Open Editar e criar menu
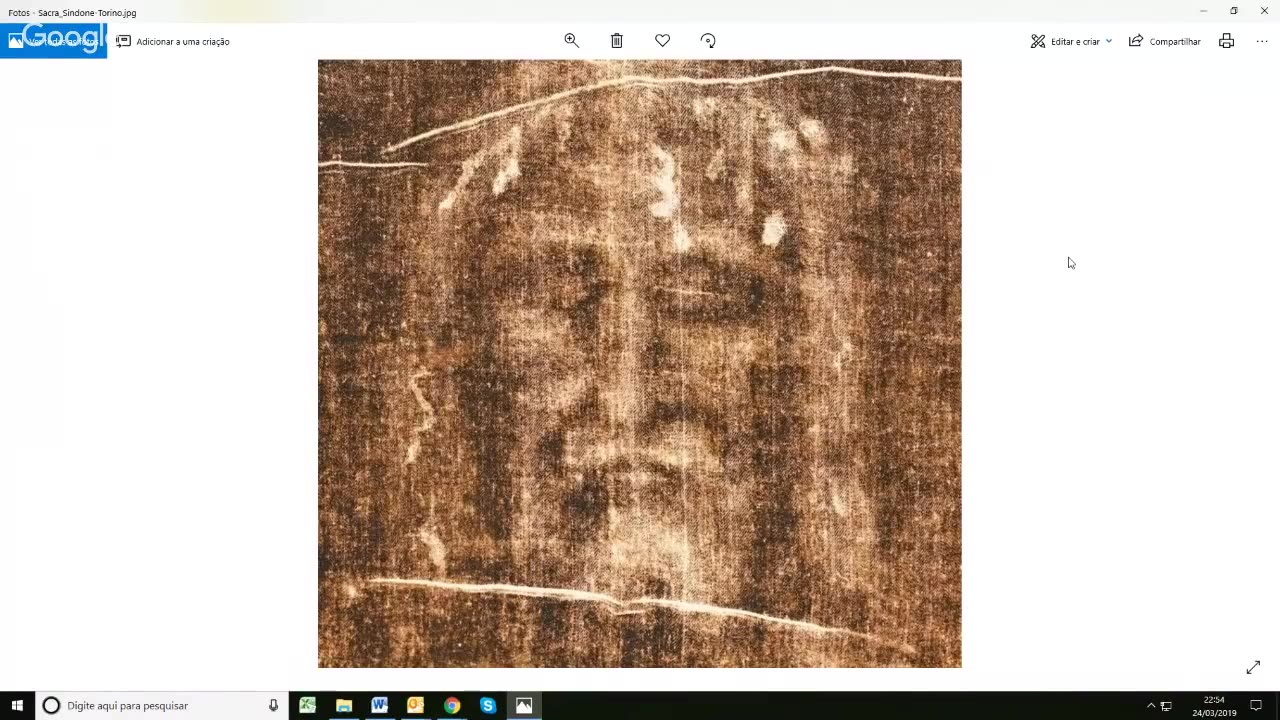Viewport: 1280px width, 720px height. 1071,41
